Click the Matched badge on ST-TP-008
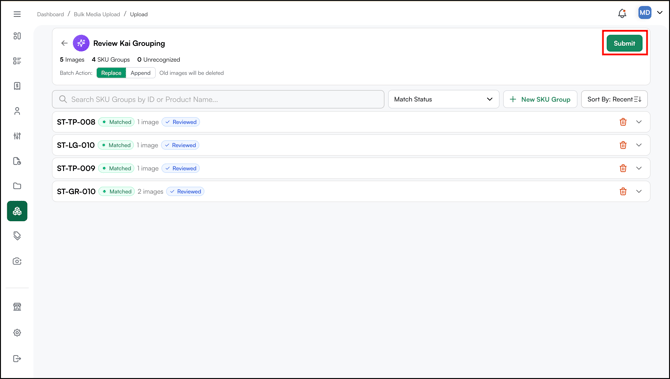 pos(116,122)
